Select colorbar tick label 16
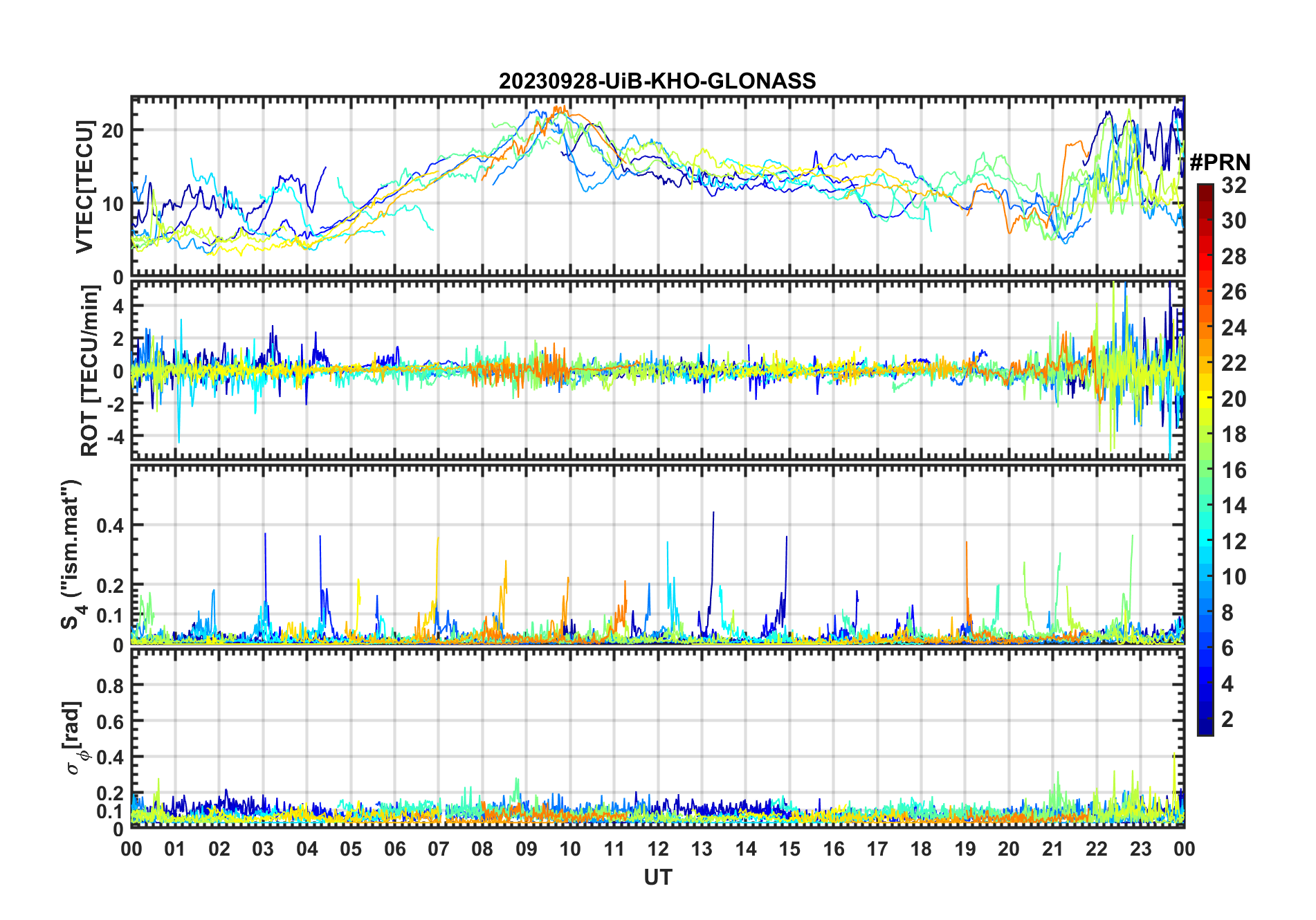The image size is (1316, 920). pos(1234,470)
